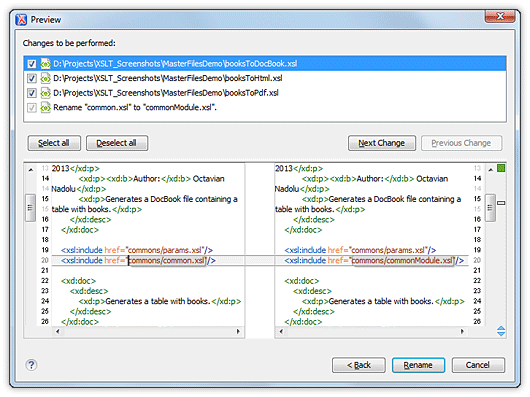Click the XSL file icon for booksToDocBook.xsl

click(x=45, y=64)
